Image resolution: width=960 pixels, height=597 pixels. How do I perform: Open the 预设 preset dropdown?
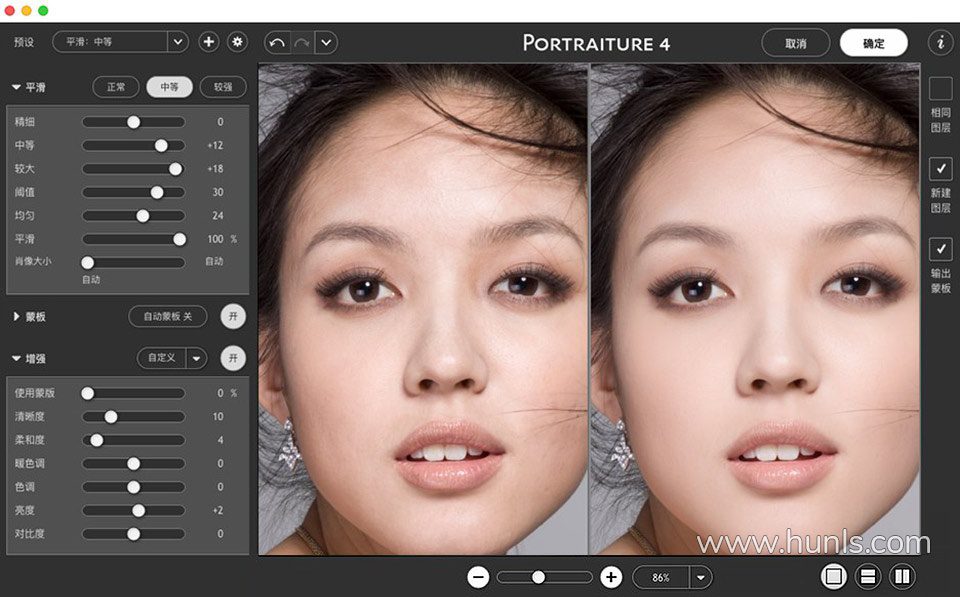pyautogui.click(x=178, y=42)
